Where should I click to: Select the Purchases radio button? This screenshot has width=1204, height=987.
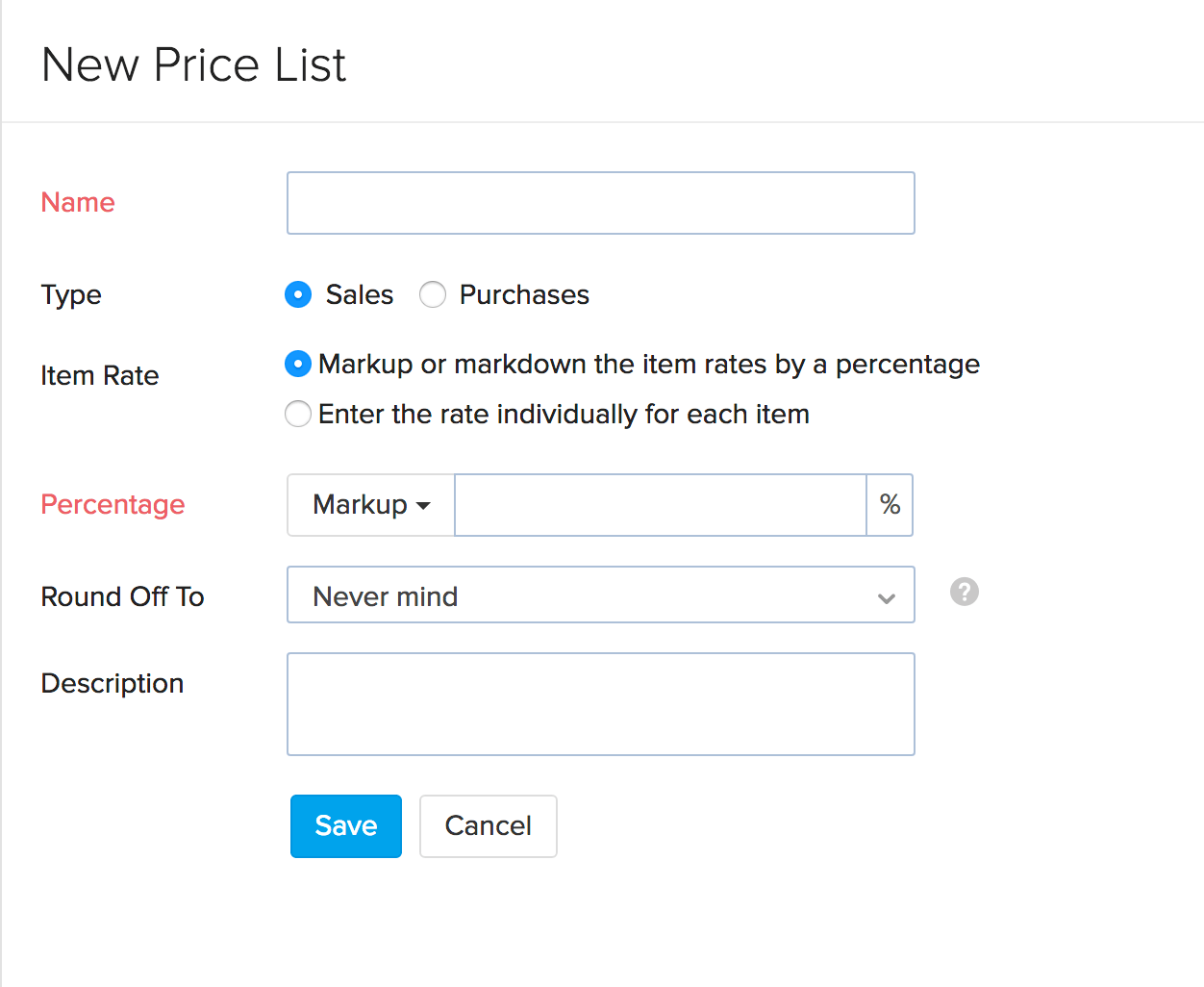pyautogui.click(x=433, y=294)
